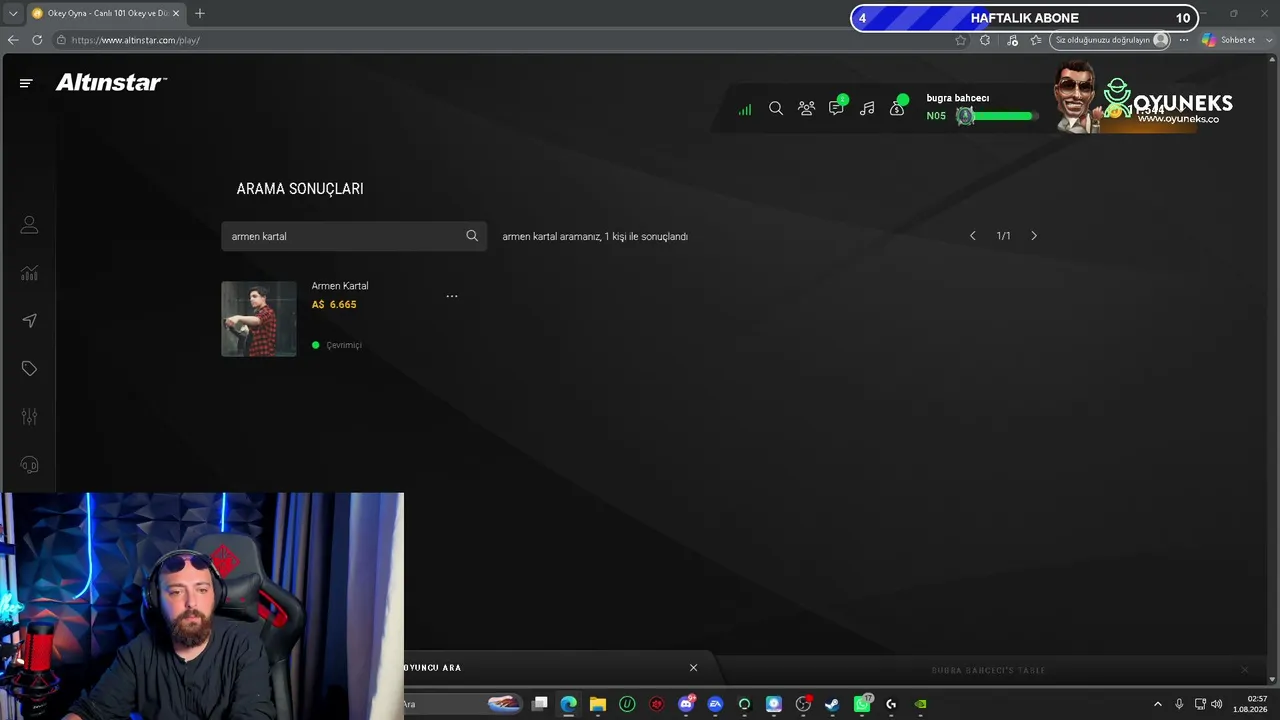Open the profile icon in left sidebar
This screenshot has height=720, width=1280.
[x=29, y=225]
